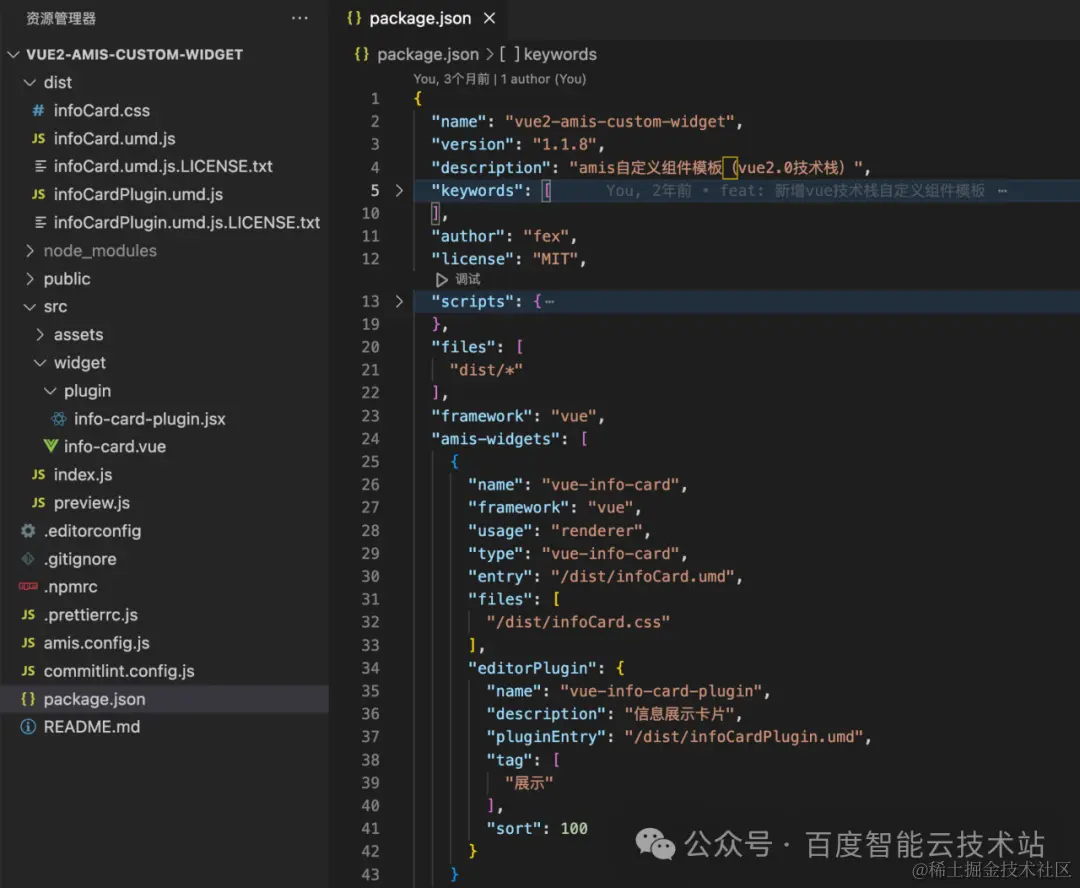1080x888 pixels.
Task: Collapse the widget folder chevron
Action: (40, 363)
